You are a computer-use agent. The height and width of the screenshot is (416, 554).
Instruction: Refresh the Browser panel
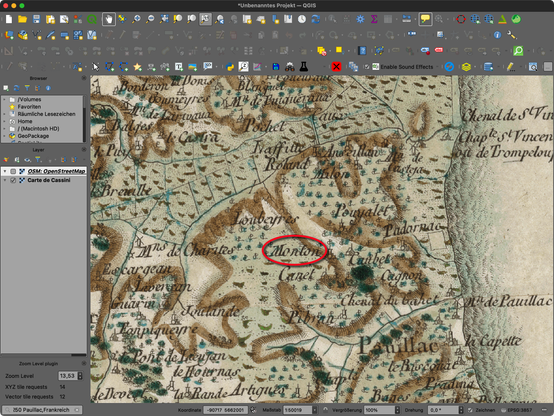coord(16,88)
